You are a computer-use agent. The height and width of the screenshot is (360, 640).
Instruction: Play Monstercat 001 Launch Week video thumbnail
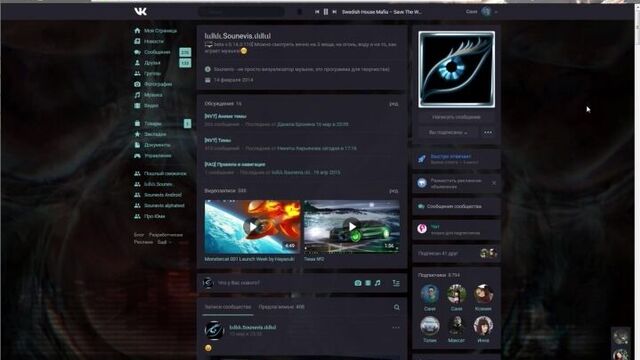253,227
